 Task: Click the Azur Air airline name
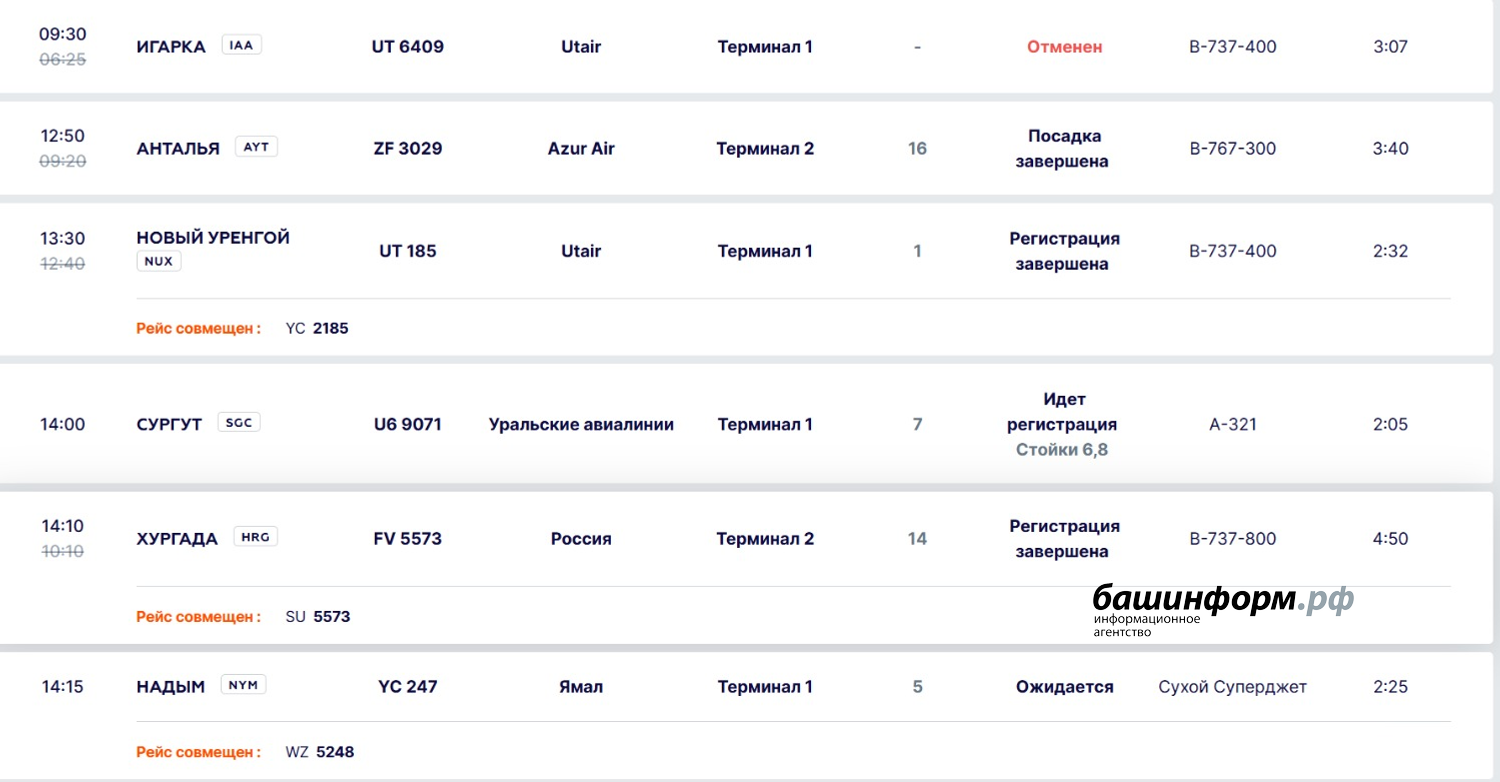[x=581, y=149]
